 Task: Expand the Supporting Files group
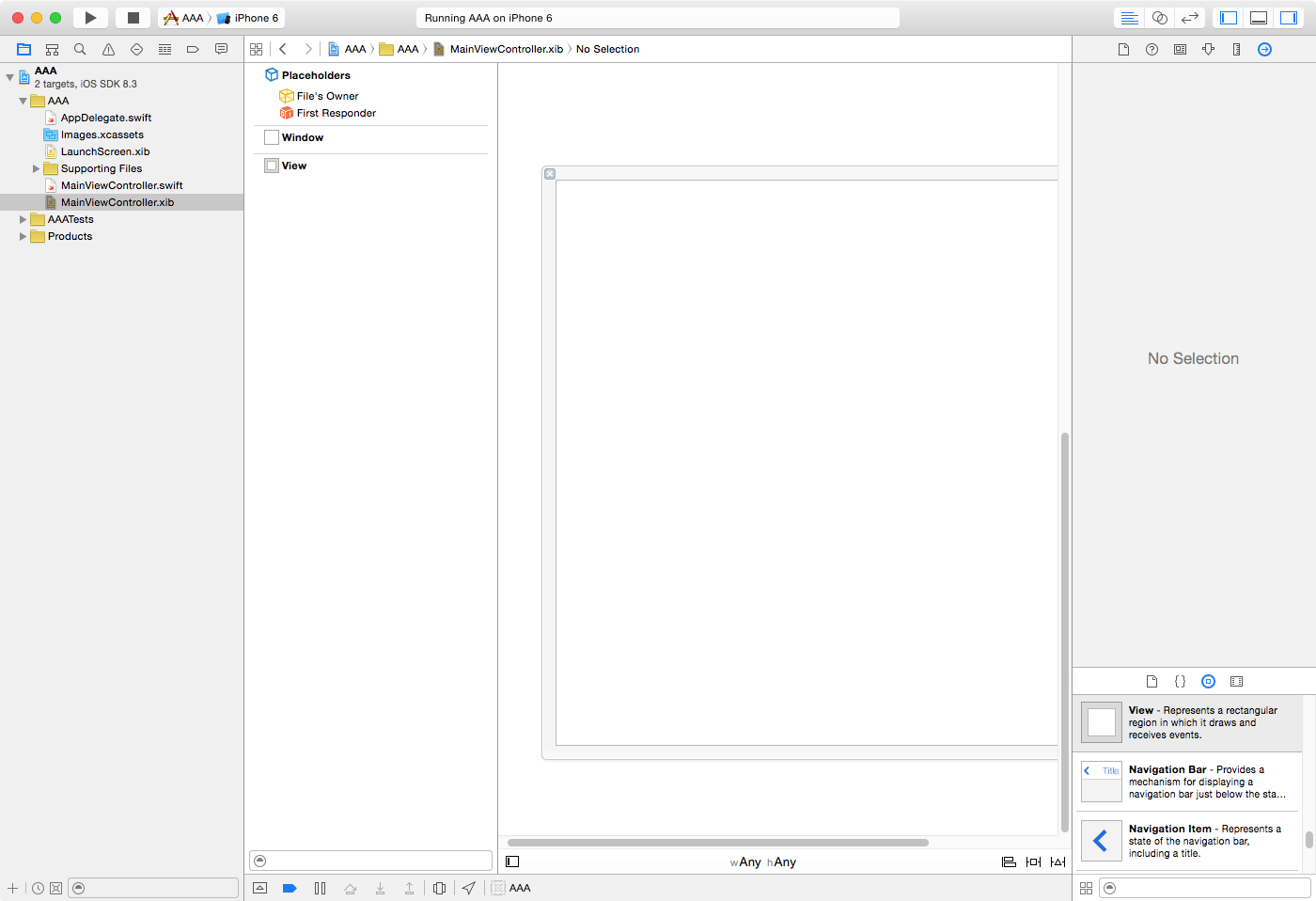pos(36,168)
